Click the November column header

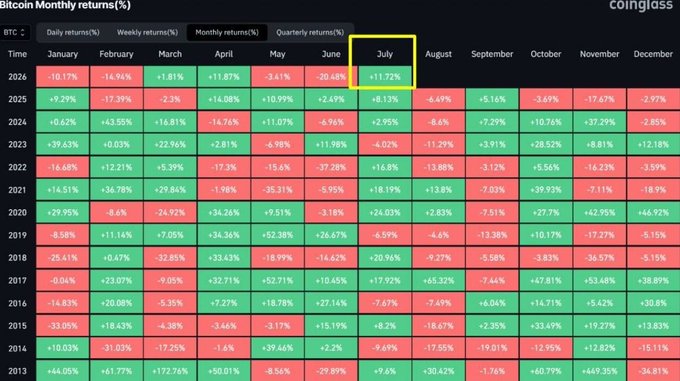point(599,54)
